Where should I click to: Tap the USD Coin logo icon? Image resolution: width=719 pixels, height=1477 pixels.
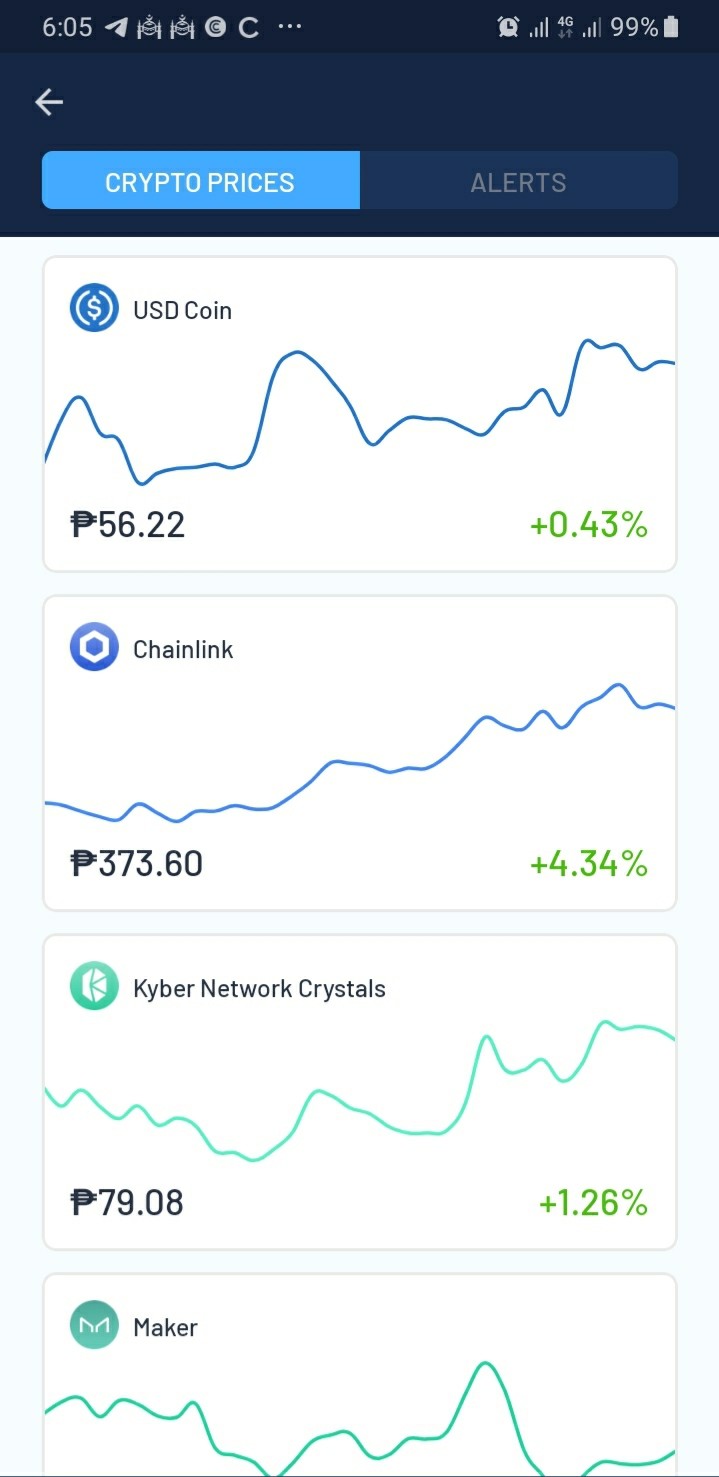(94, 308)
